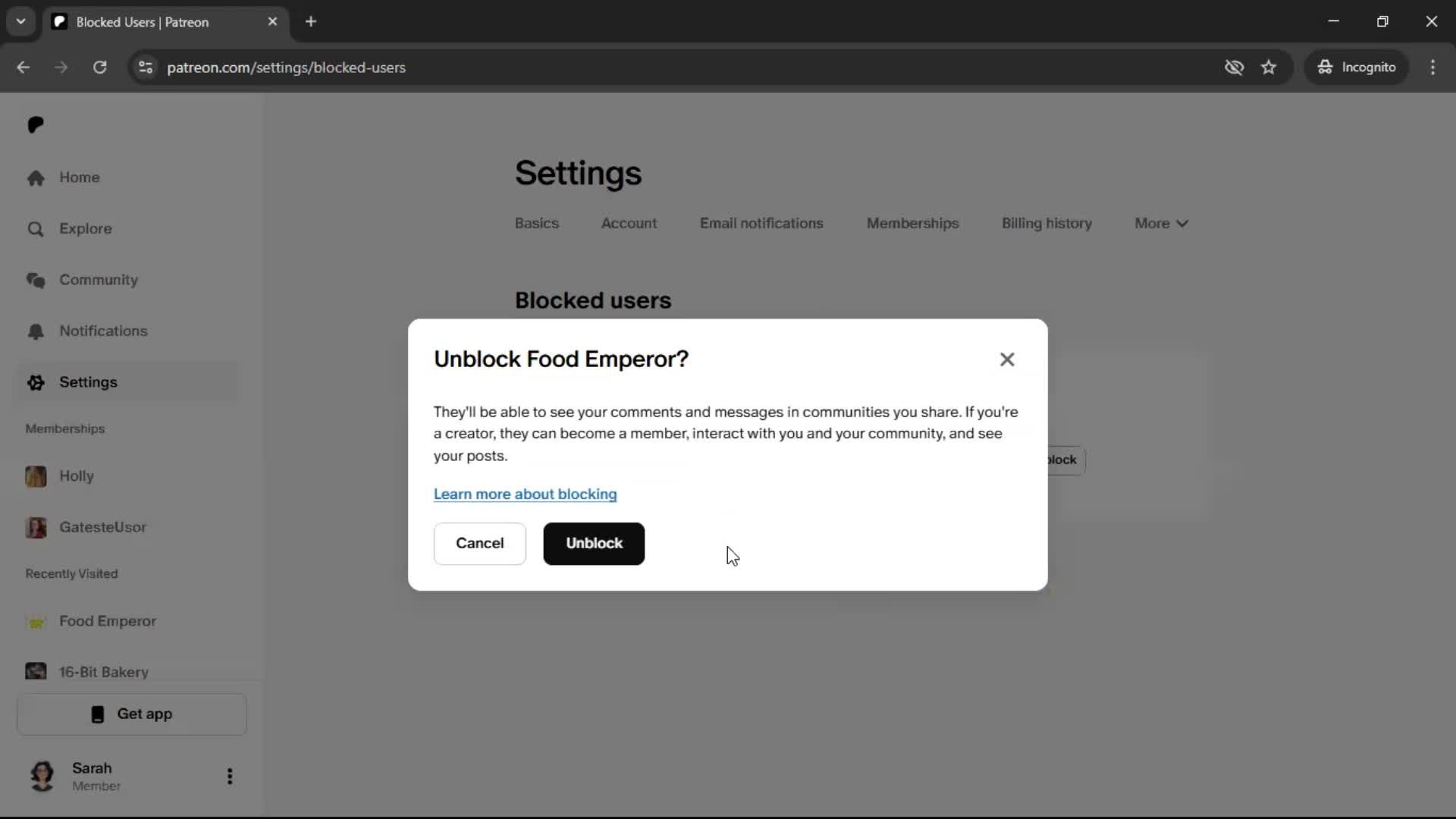Open a new browser tab
The width and height of the screenshot is (1456, 819).
(311, 21)
